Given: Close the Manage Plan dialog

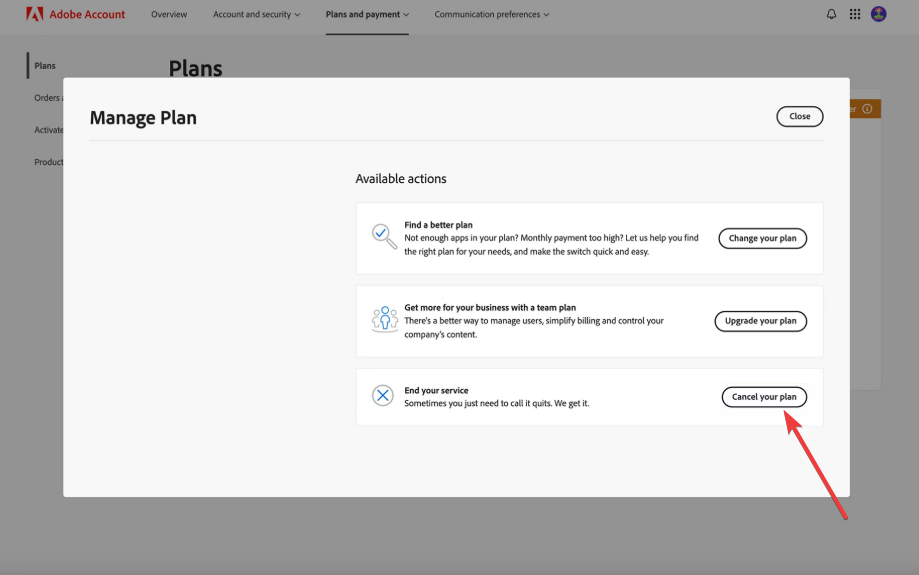Looking at the screenshot, I should 799,116.
